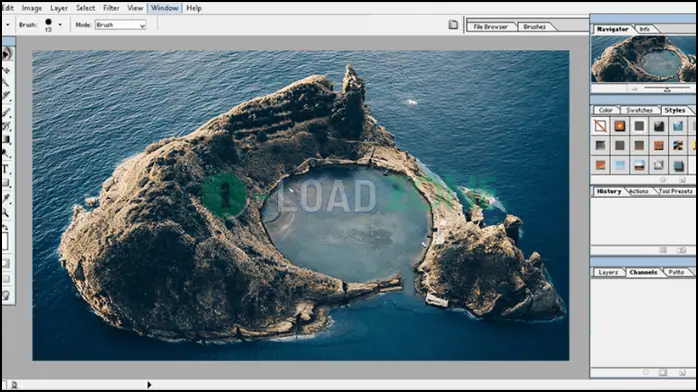Image resolution: width=698 pixels, height=392 pixels.
Task: Create new style in Styles panel
Action: click(x=682, y=180)
